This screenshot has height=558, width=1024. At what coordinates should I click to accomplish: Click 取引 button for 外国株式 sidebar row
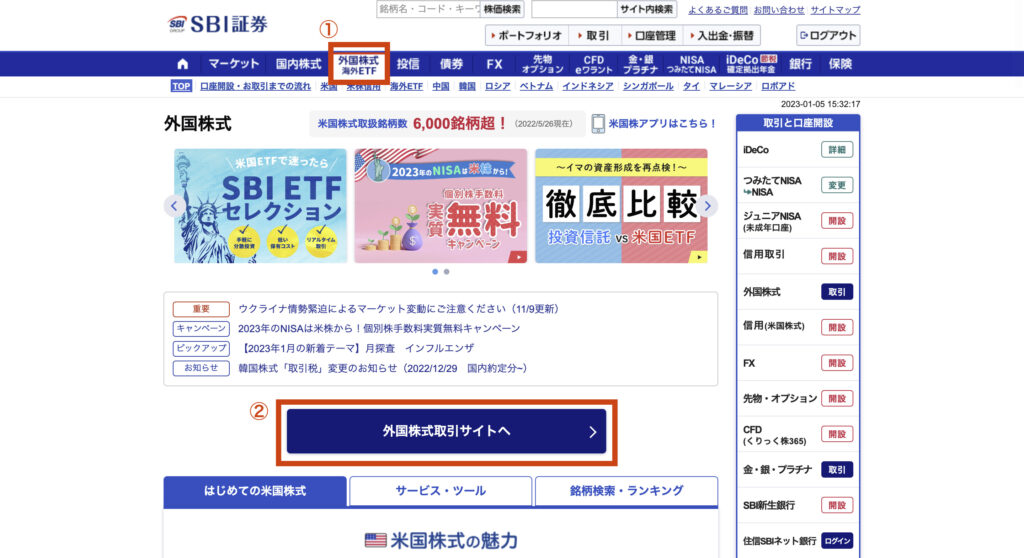(837, 292)
